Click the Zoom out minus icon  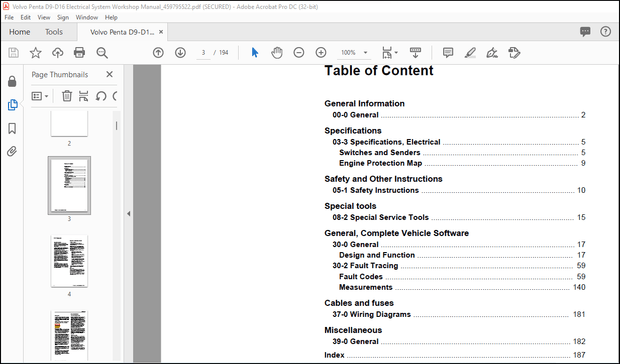[x=299, y=53]
